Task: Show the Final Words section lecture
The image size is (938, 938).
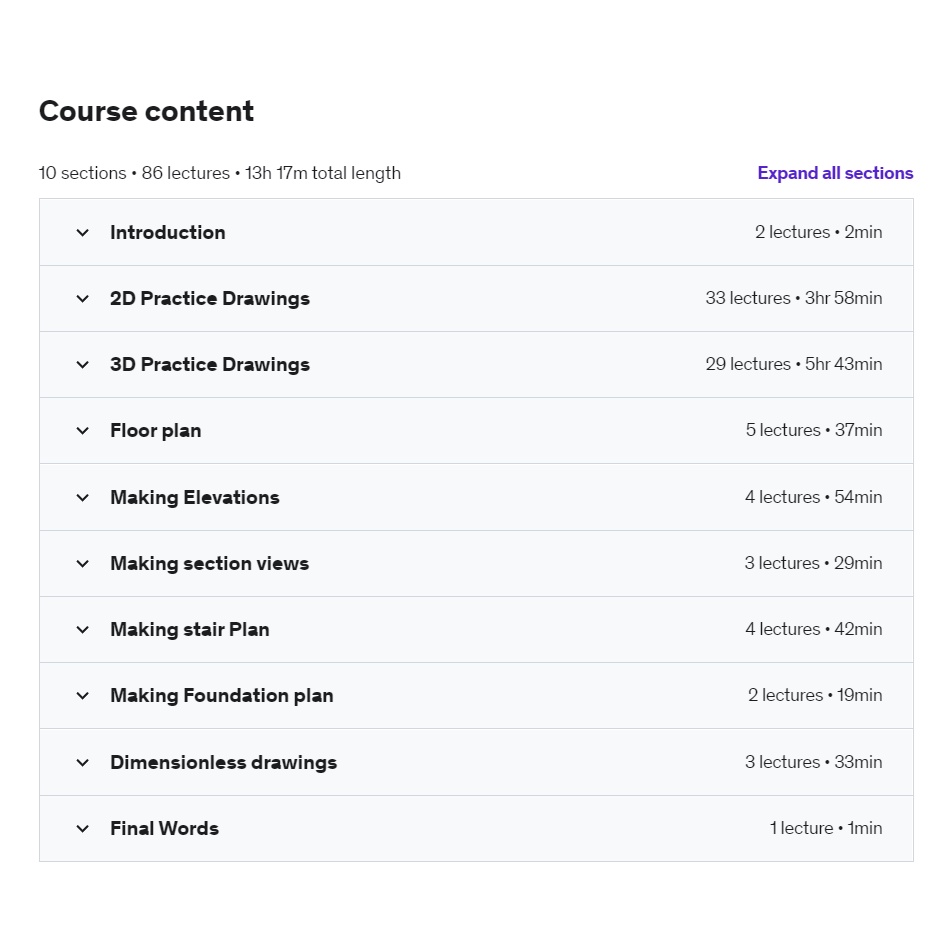Action: [164, 828]
